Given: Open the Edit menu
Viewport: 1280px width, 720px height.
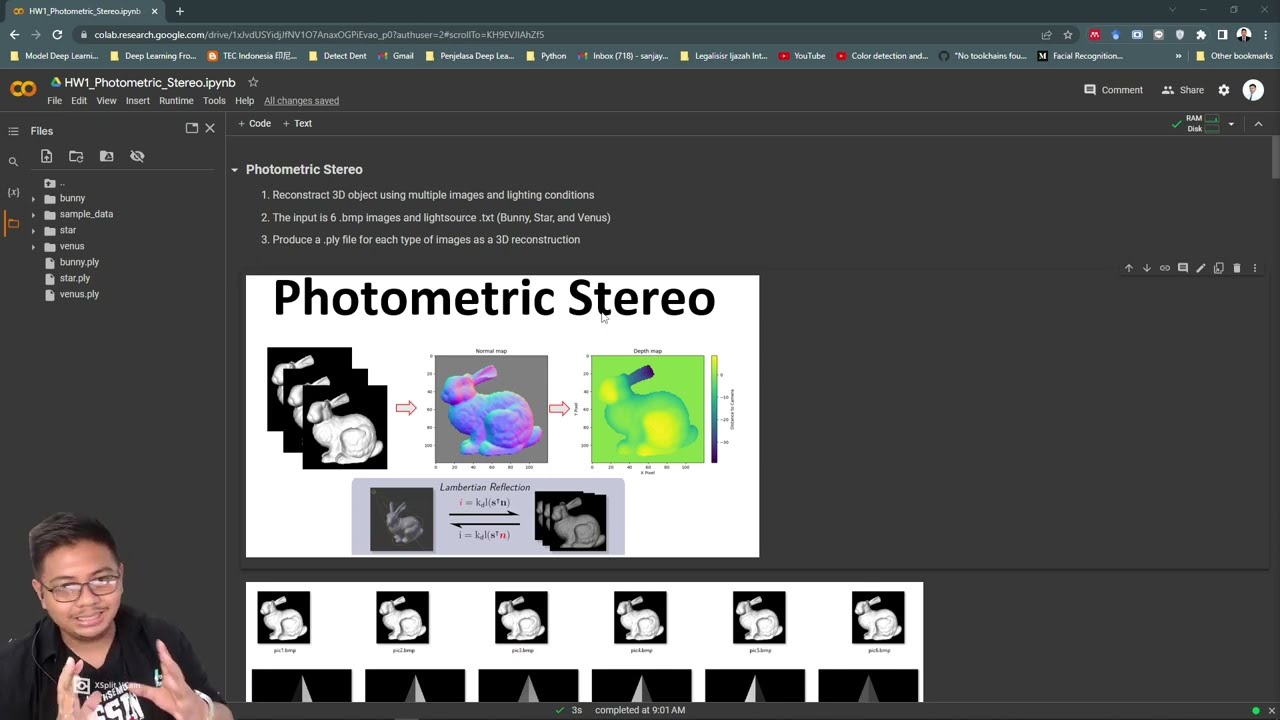Looking at the screenshot, I should [x=79, y=101].
